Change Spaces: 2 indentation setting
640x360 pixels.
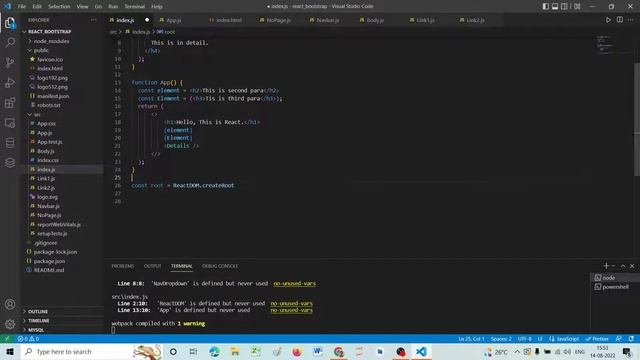(501, 339)
